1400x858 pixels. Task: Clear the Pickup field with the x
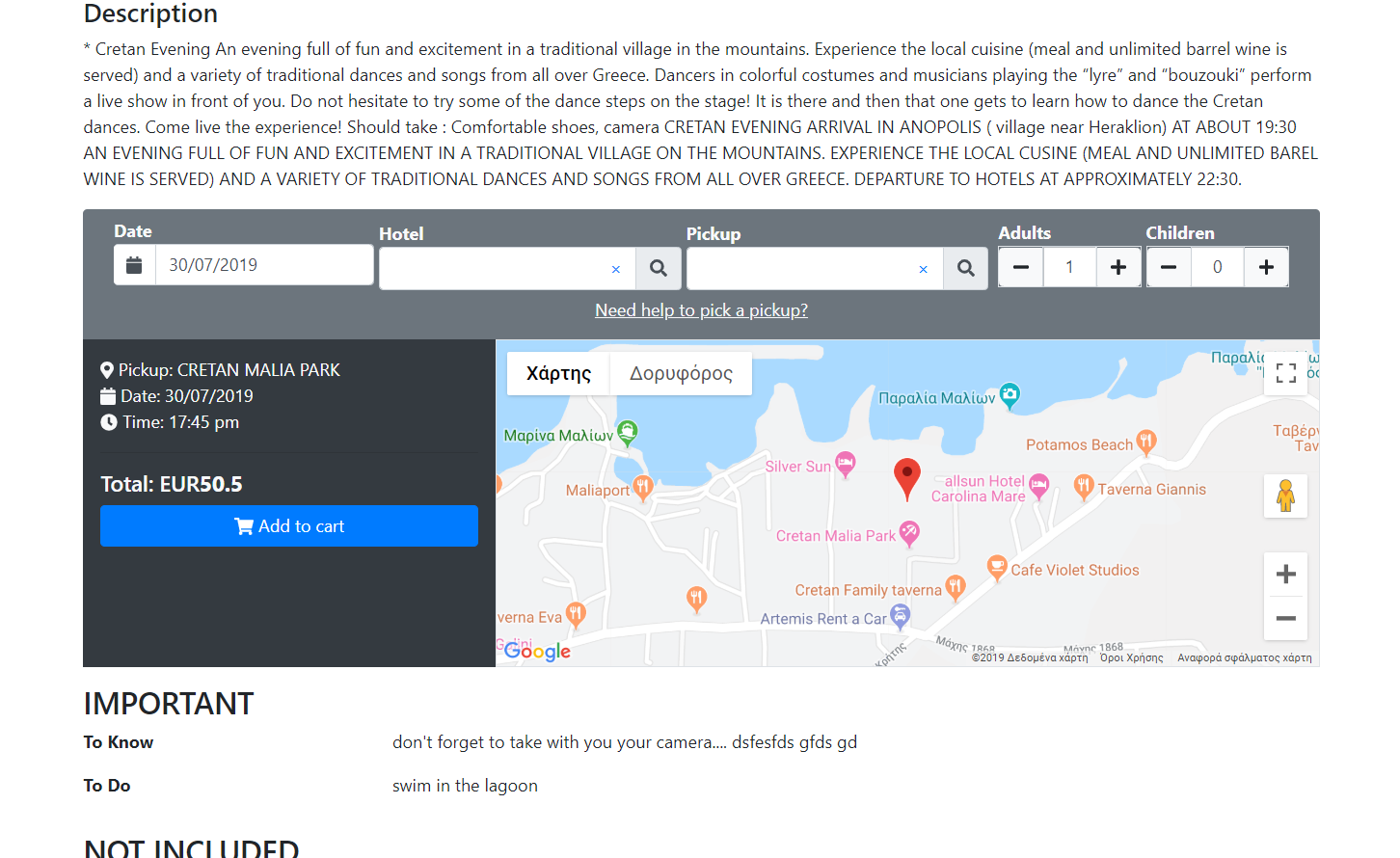[923, 269]
